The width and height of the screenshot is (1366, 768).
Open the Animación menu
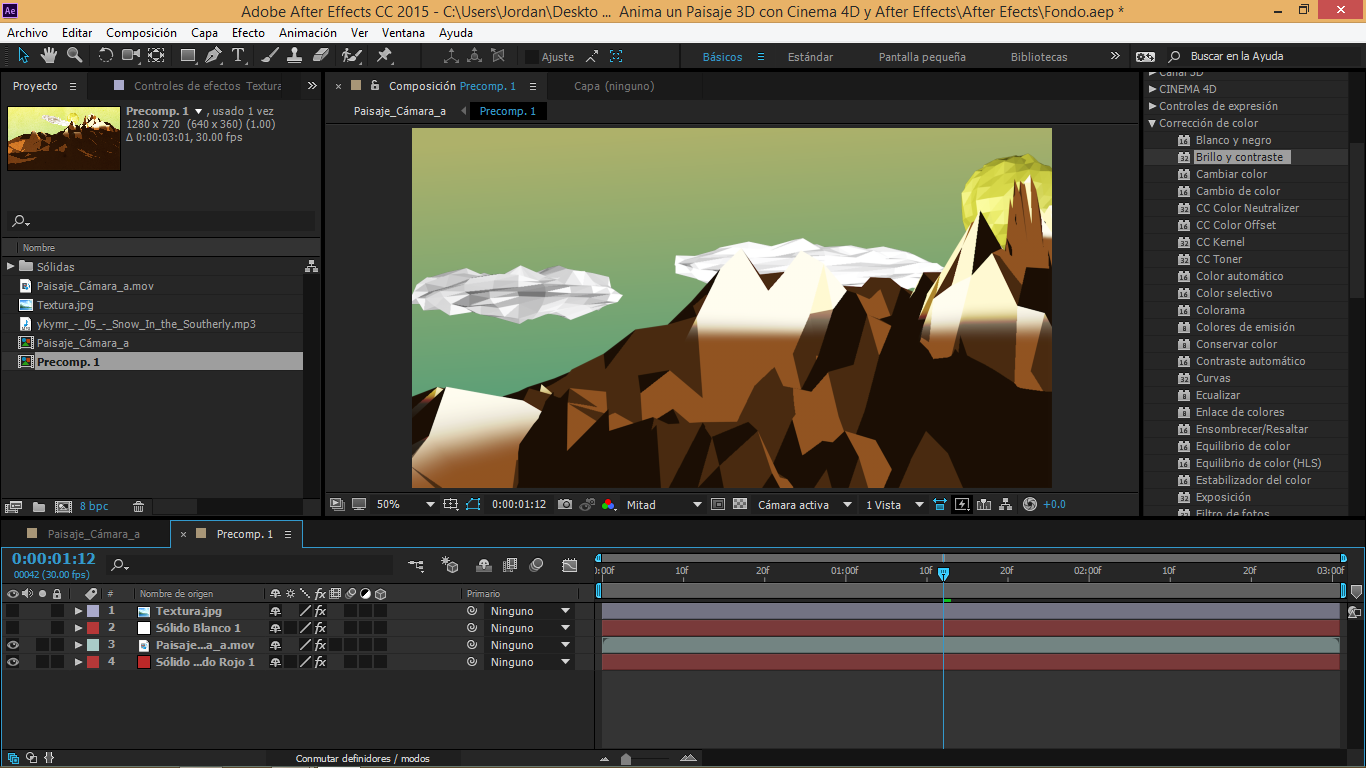307,33
